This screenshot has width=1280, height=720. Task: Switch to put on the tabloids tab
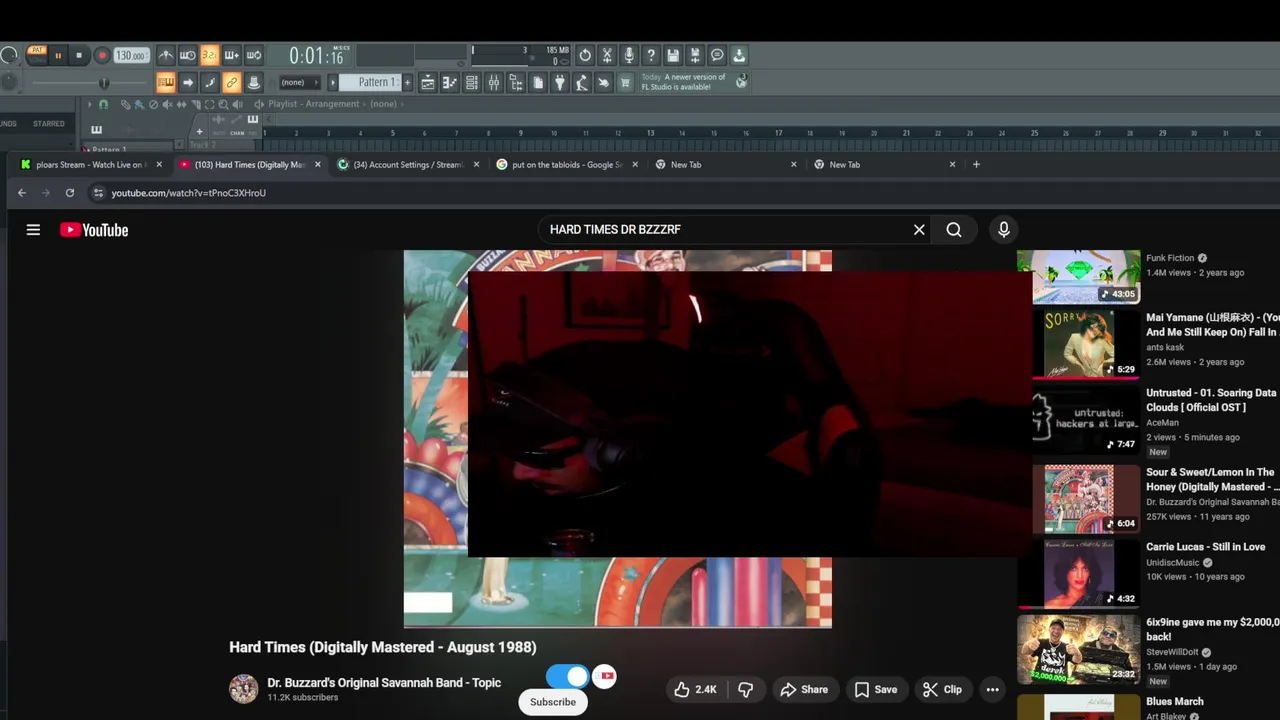tap(567, 164)
